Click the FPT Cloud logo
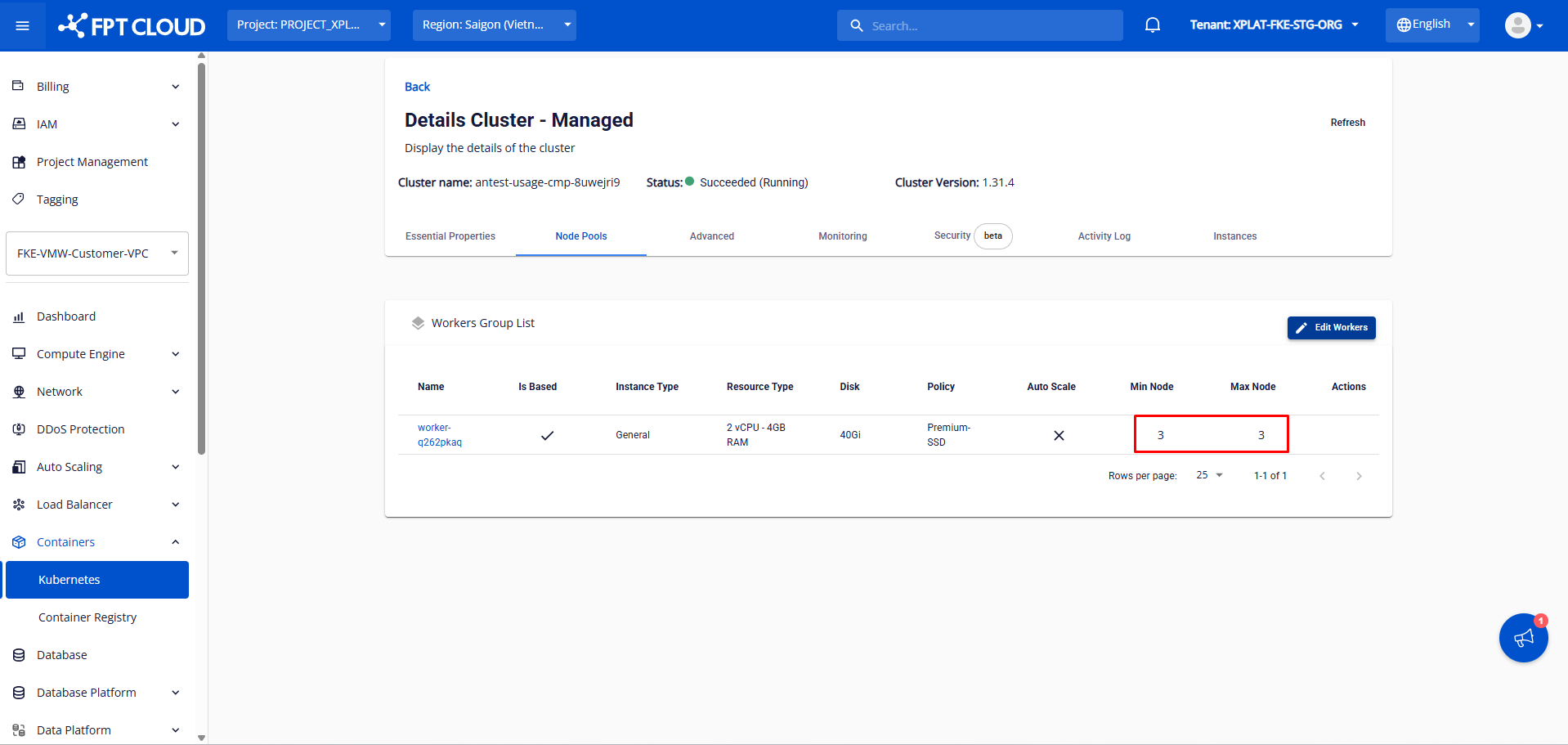This screenshot has width=1568, height=745. (x=132, y=26)
